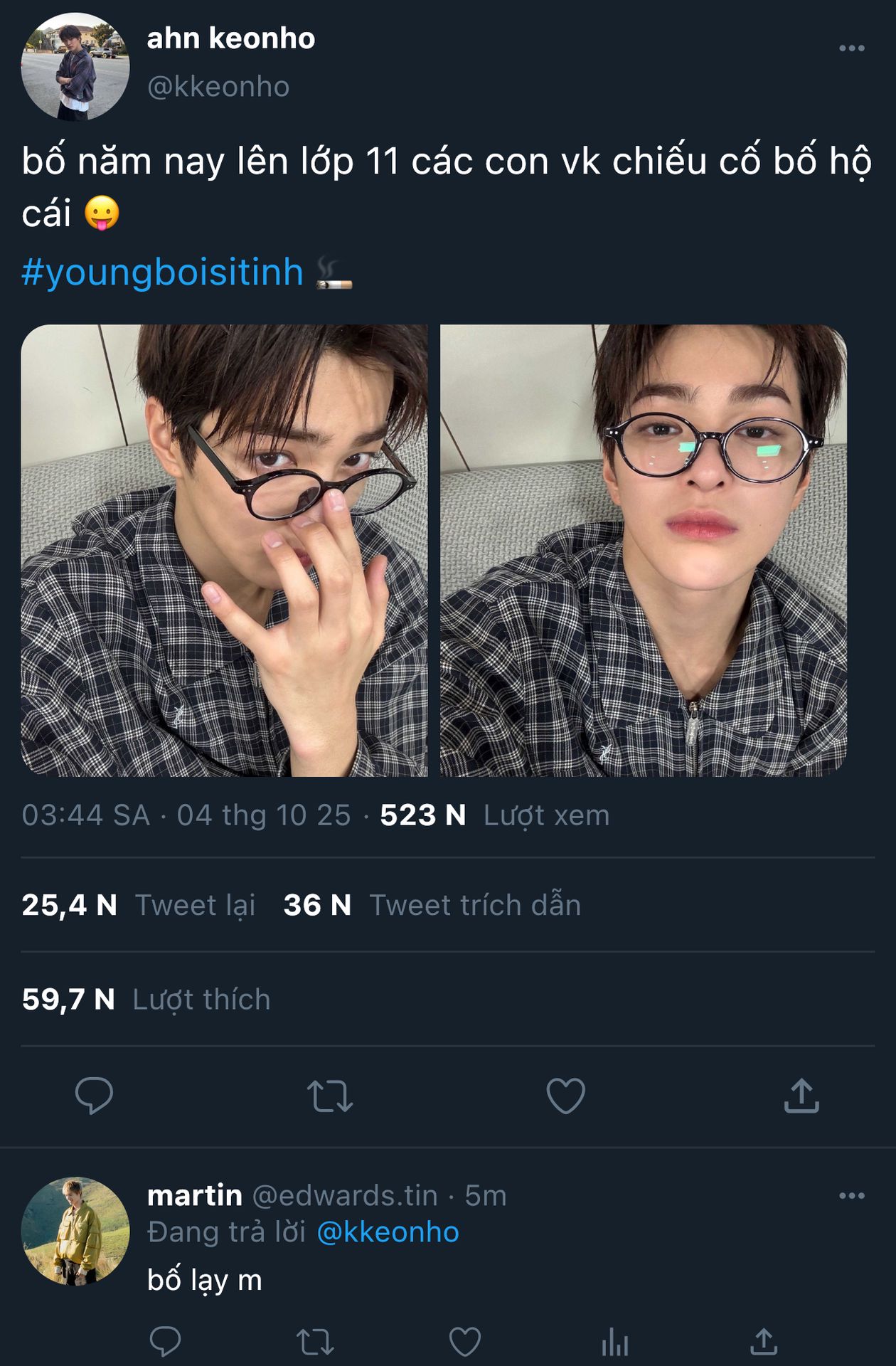Open ahn keonho's profile picture
The height and width of the screenshot is (1366, 896).
coord(75,66)
